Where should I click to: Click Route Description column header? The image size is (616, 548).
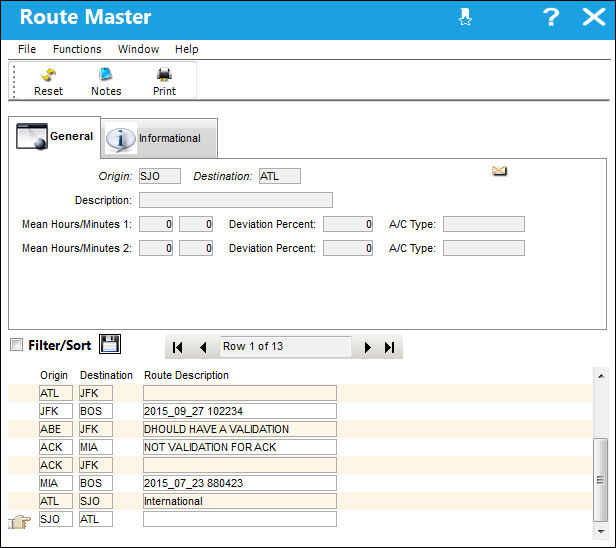pyautogui.click(x=186, y=375)
